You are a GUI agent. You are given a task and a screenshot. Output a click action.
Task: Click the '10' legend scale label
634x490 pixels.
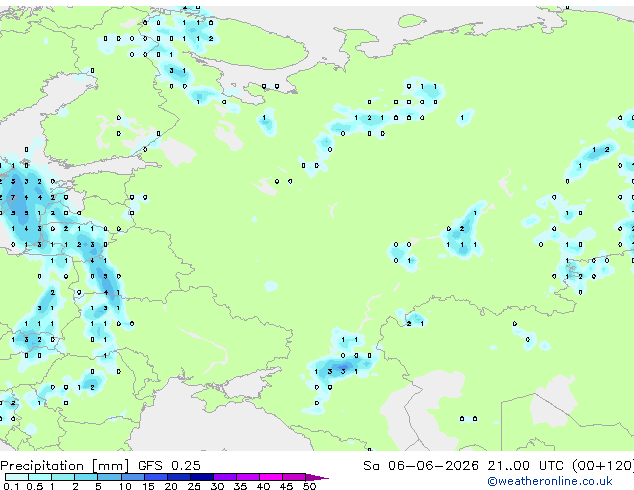[x=125, y=486]
